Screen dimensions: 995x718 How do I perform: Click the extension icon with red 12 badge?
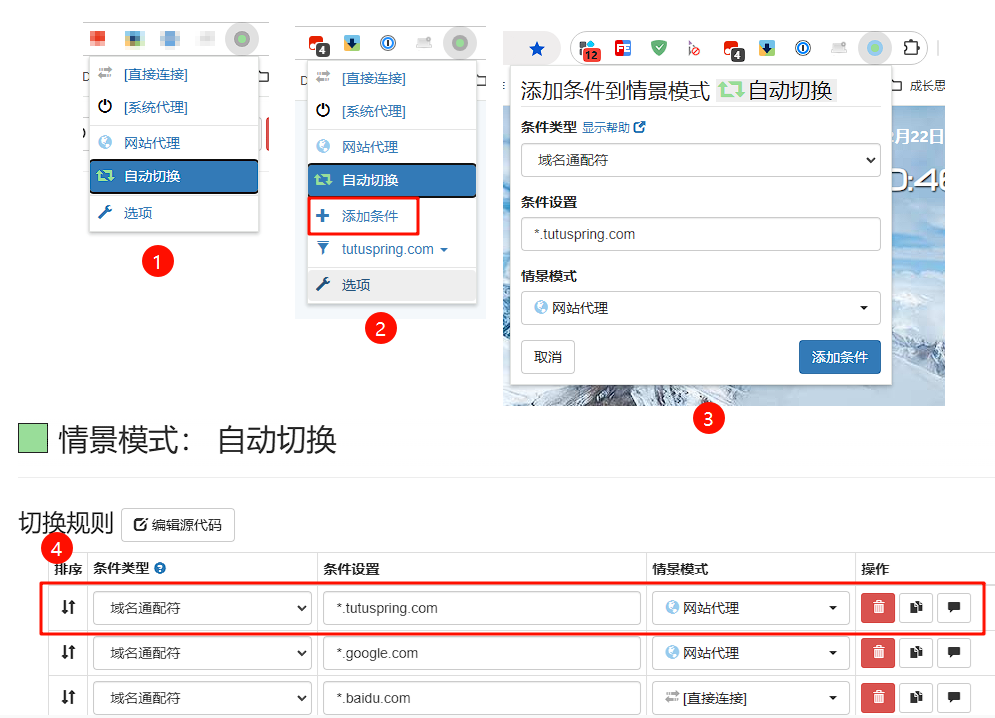[588, 47]
